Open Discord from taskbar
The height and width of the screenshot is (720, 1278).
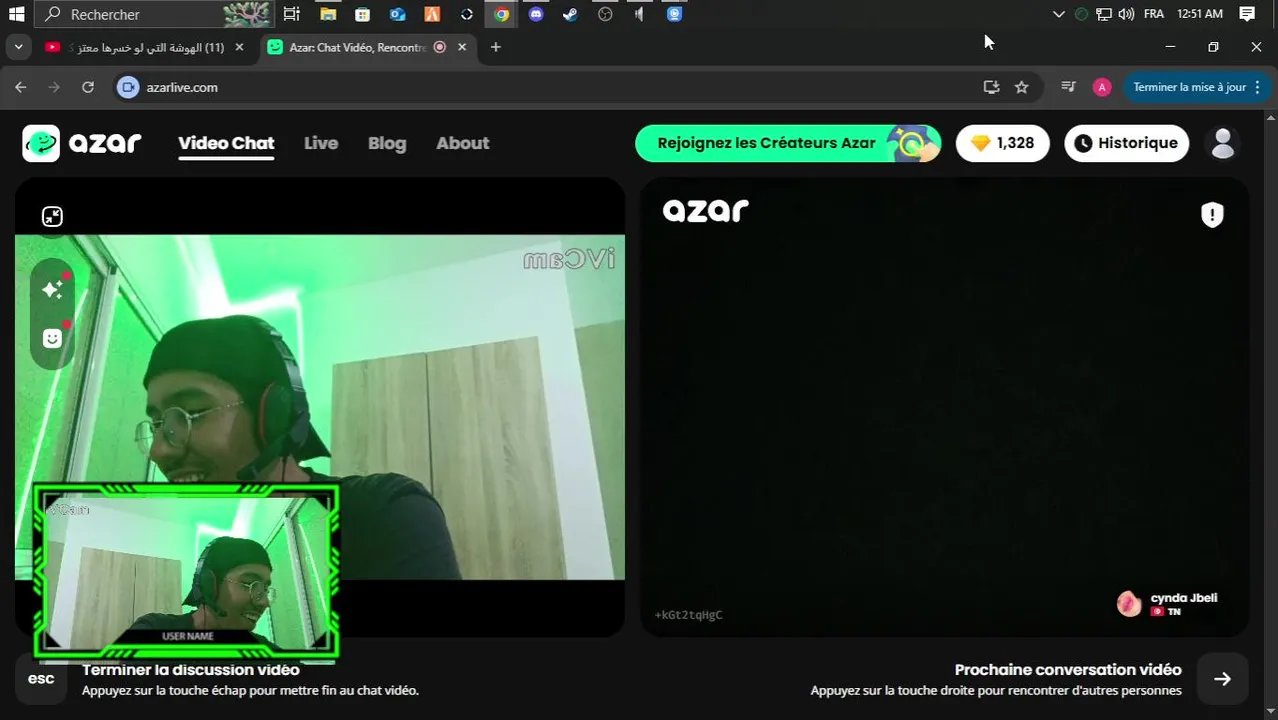pyautogui.click(x=536, y=14)
